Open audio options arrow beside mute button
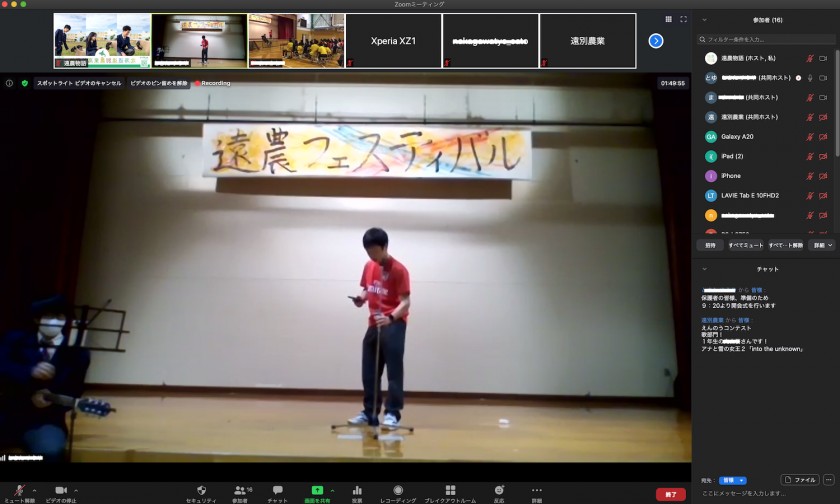 pos(34,490)
